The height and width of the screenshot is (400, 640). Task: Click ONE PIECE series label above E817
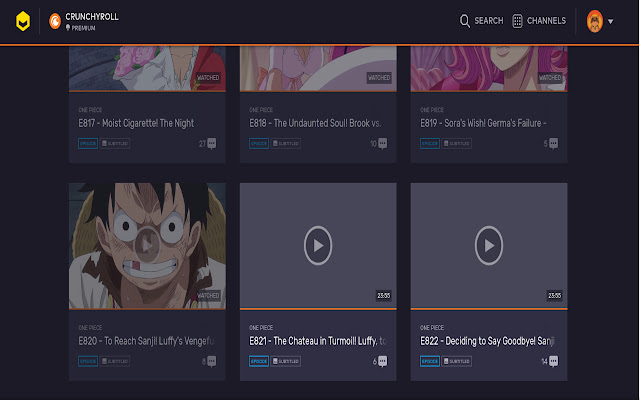(x=90, y=110)
